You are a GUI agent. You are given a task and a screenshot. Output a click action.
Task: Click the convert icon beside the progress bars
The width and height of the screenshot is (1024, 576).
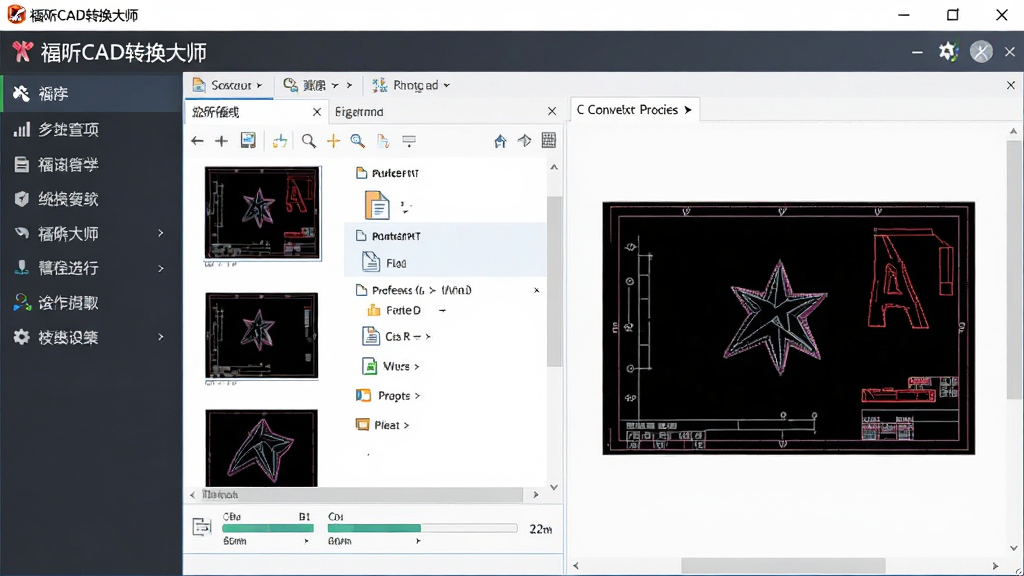tap(202, 526)
